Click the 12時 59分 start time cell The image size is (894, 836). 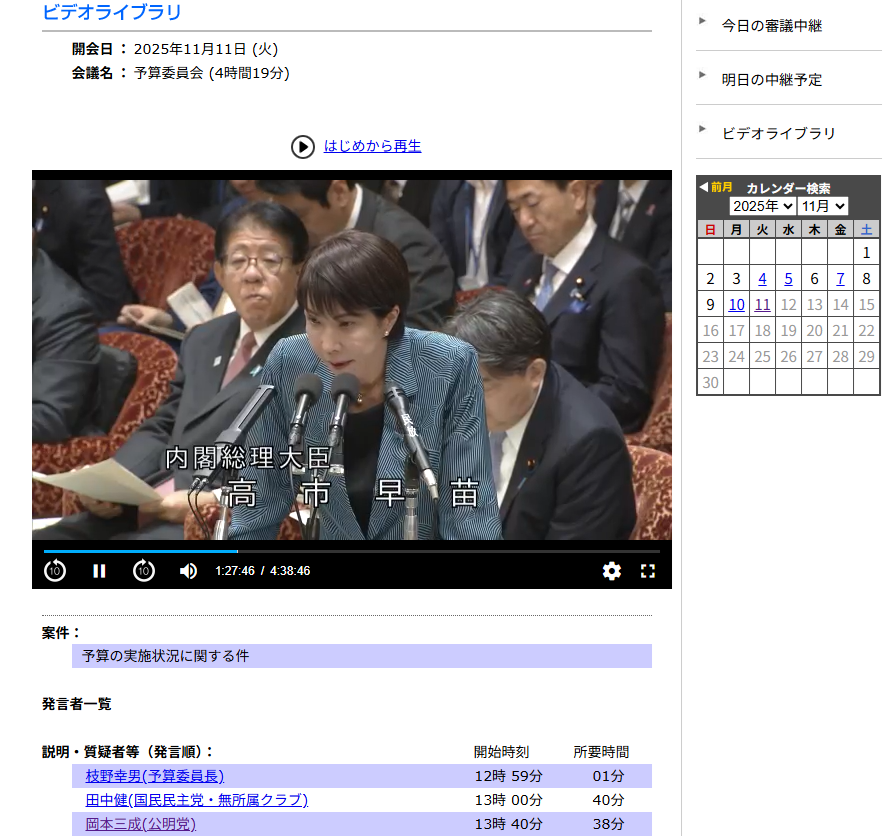pos(509,776)
